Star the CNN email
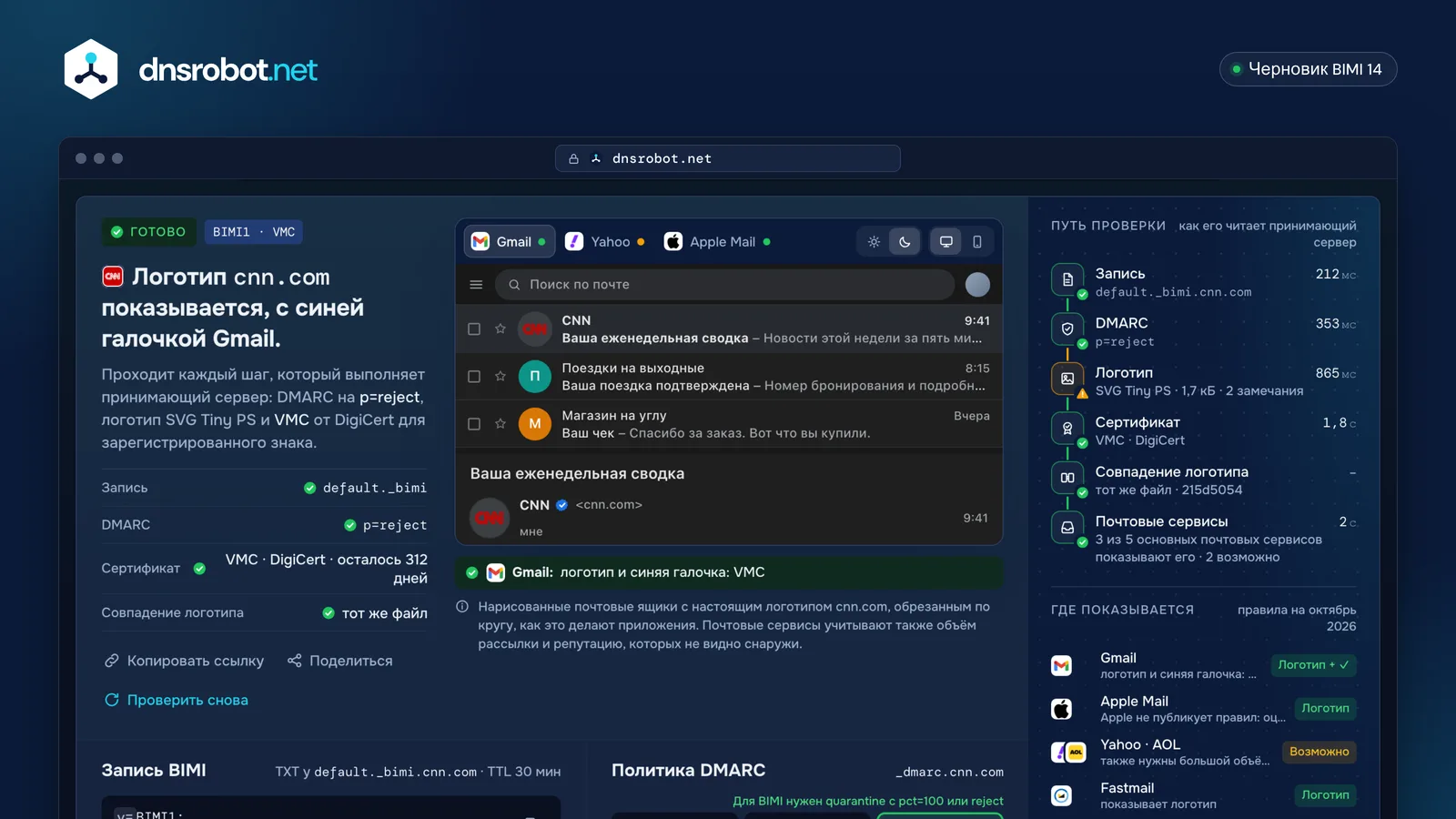The width and height of the screenshot is (1456, 819). point(500,329)
